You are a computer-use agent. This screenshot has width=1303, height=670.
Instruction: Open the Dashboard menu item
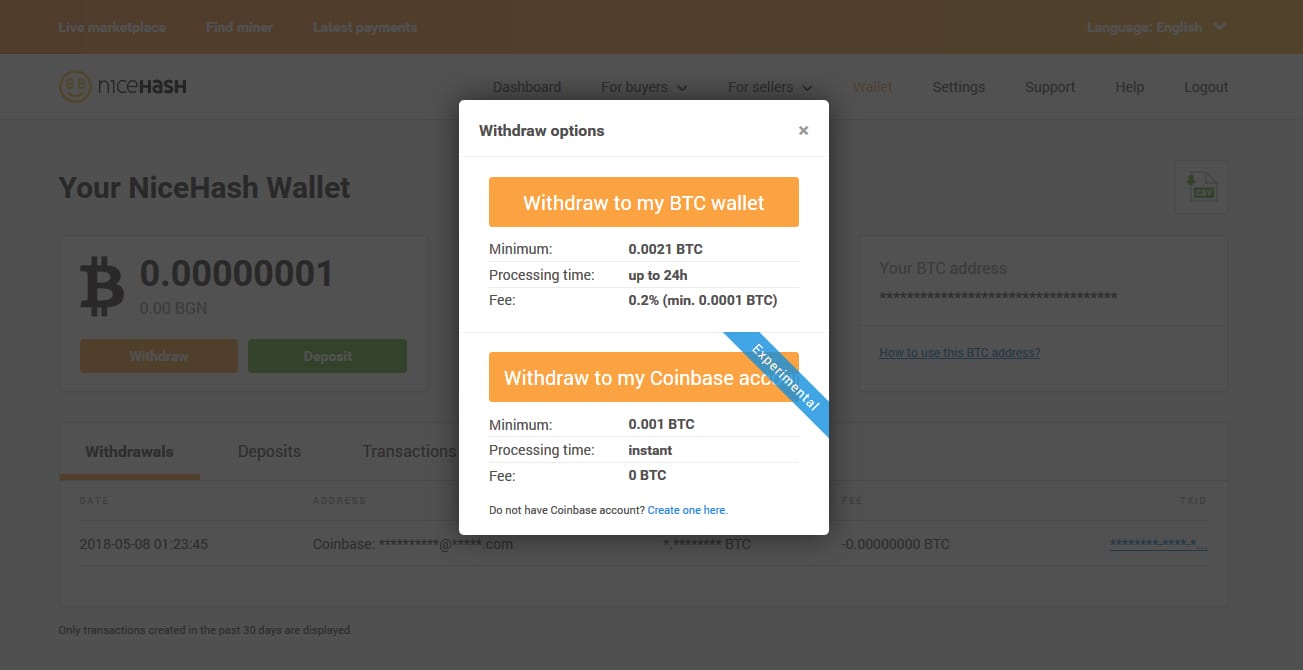pos(527,87)
